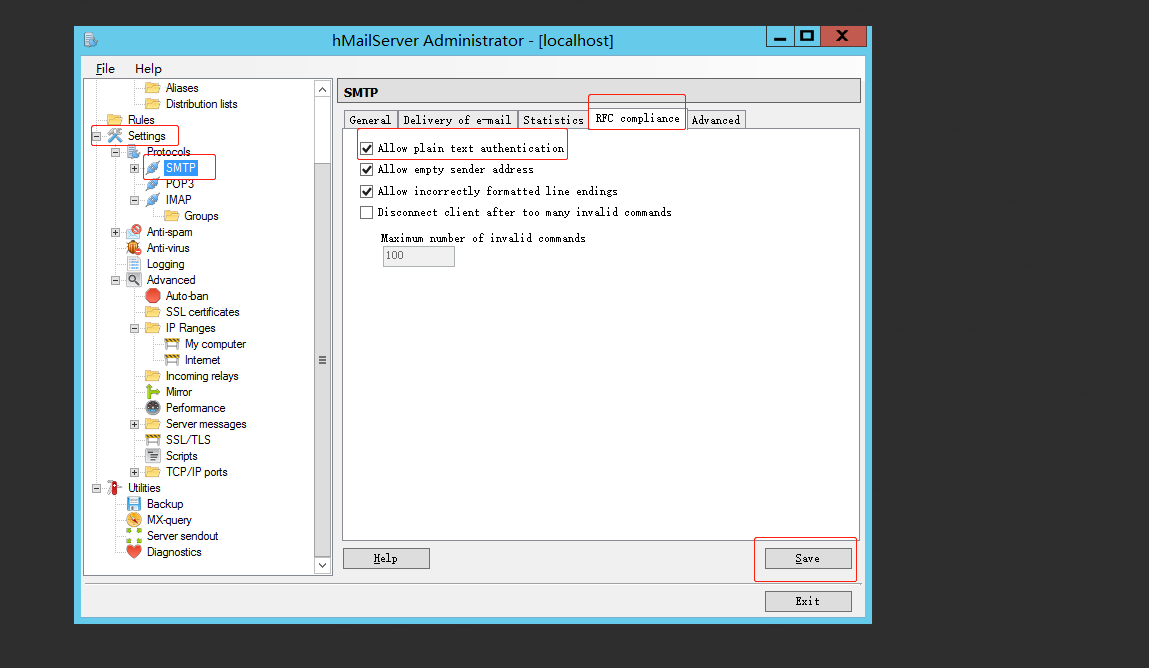Click tree scrollbar down arrow
The image size is (1149, 668).
pos(322,565)
